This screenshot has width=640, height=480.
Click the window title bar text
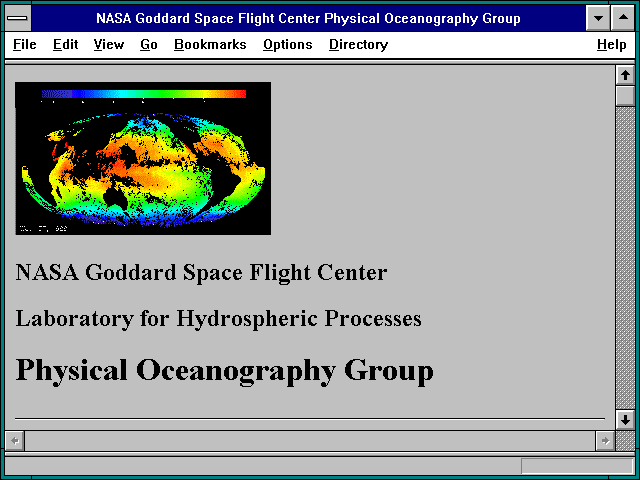point(308,18)
